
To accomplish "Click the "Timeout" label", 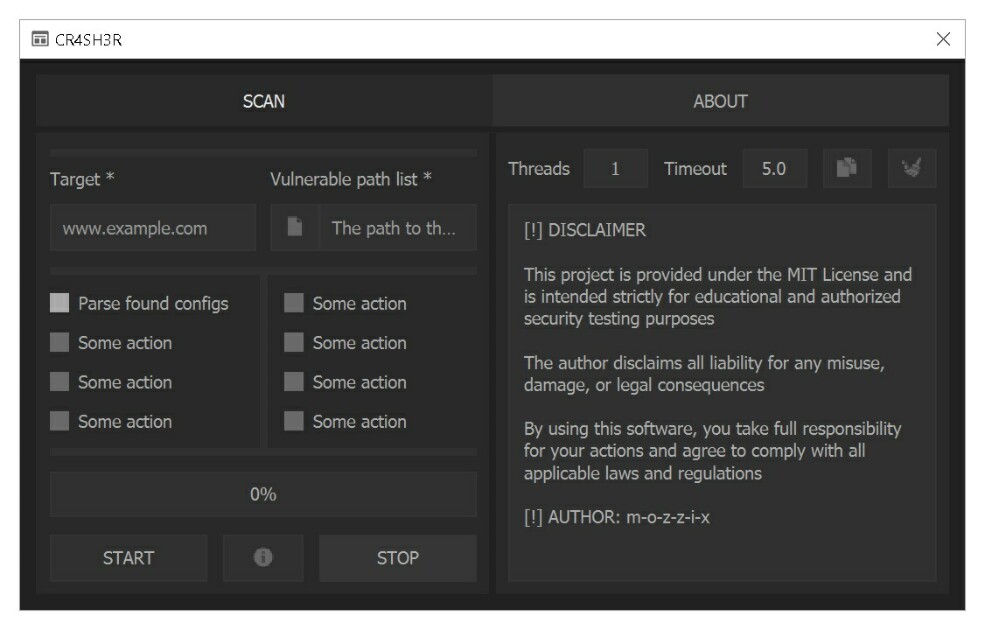I will (x=695, y=168).
